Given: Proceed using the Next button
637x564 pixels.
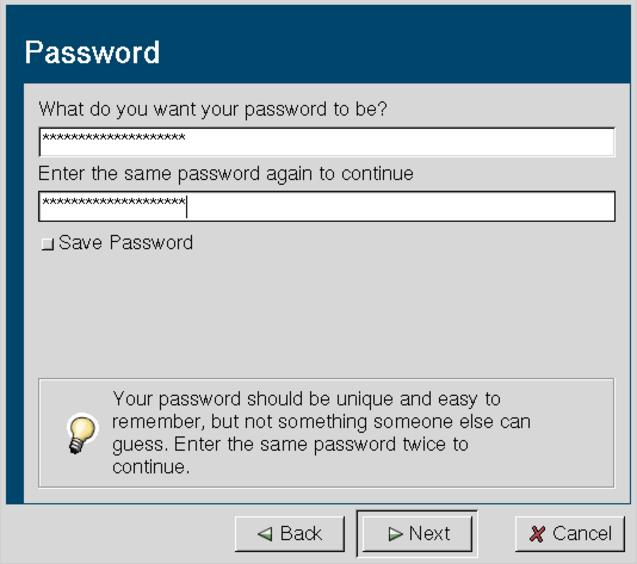Looking at the screenshot, I should pos(417,534).
